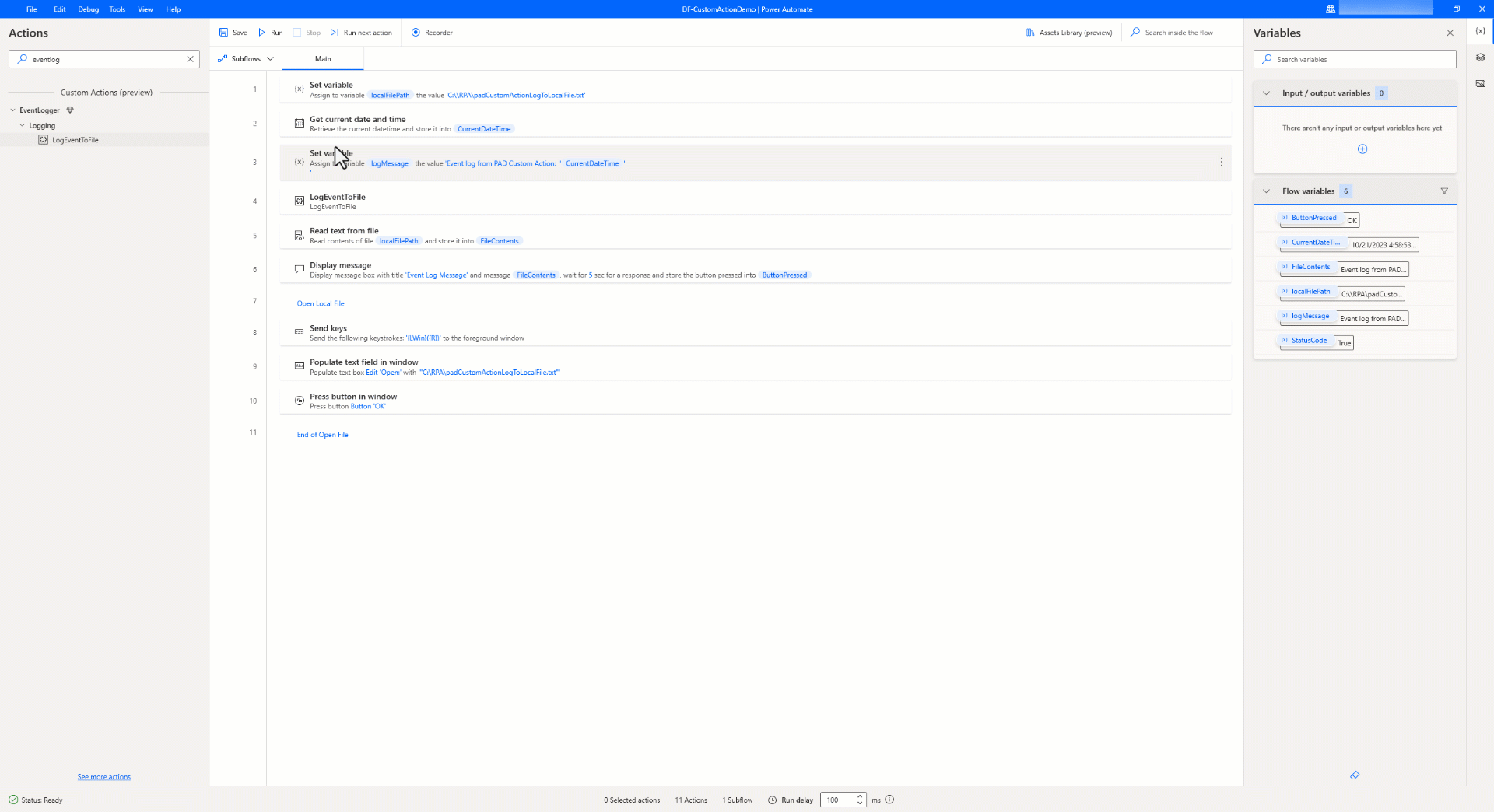1494x812 pixels.
Task: Increase Run delay with the stepper
Action: click(x=858, y=796)
